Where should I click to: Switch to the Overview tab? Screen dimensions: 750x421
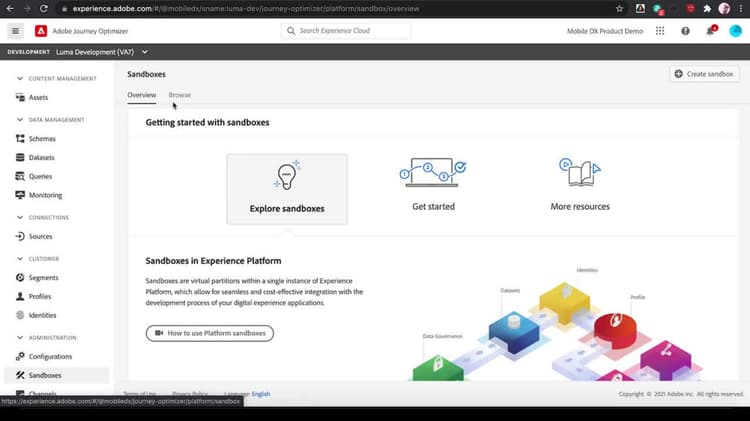142,95
